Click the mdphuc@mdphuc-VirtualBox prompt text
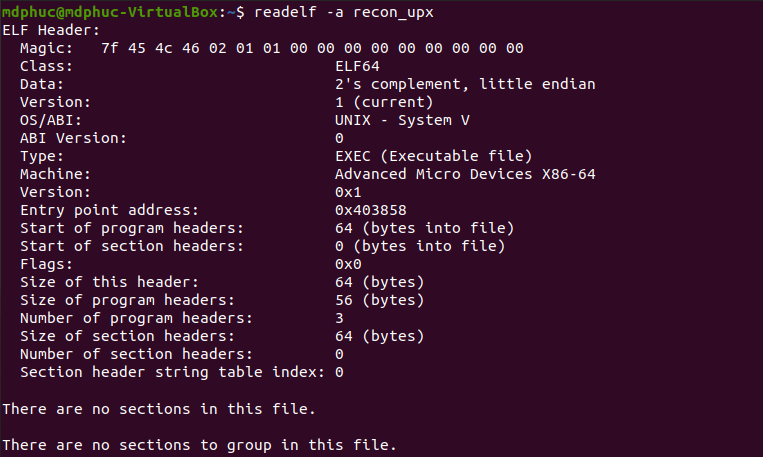The width and height of the screenshot is (763, 457). coord(110,12)
